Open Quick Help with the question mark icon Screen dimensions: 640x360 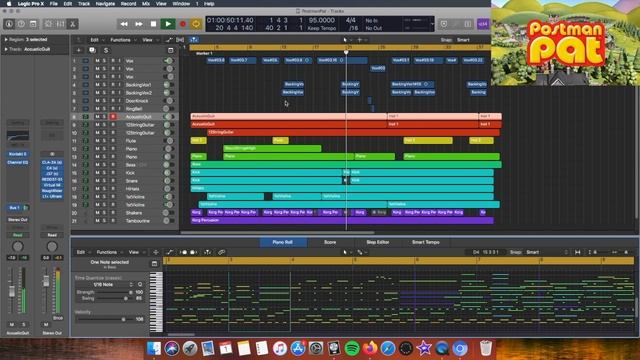[21, 24]
